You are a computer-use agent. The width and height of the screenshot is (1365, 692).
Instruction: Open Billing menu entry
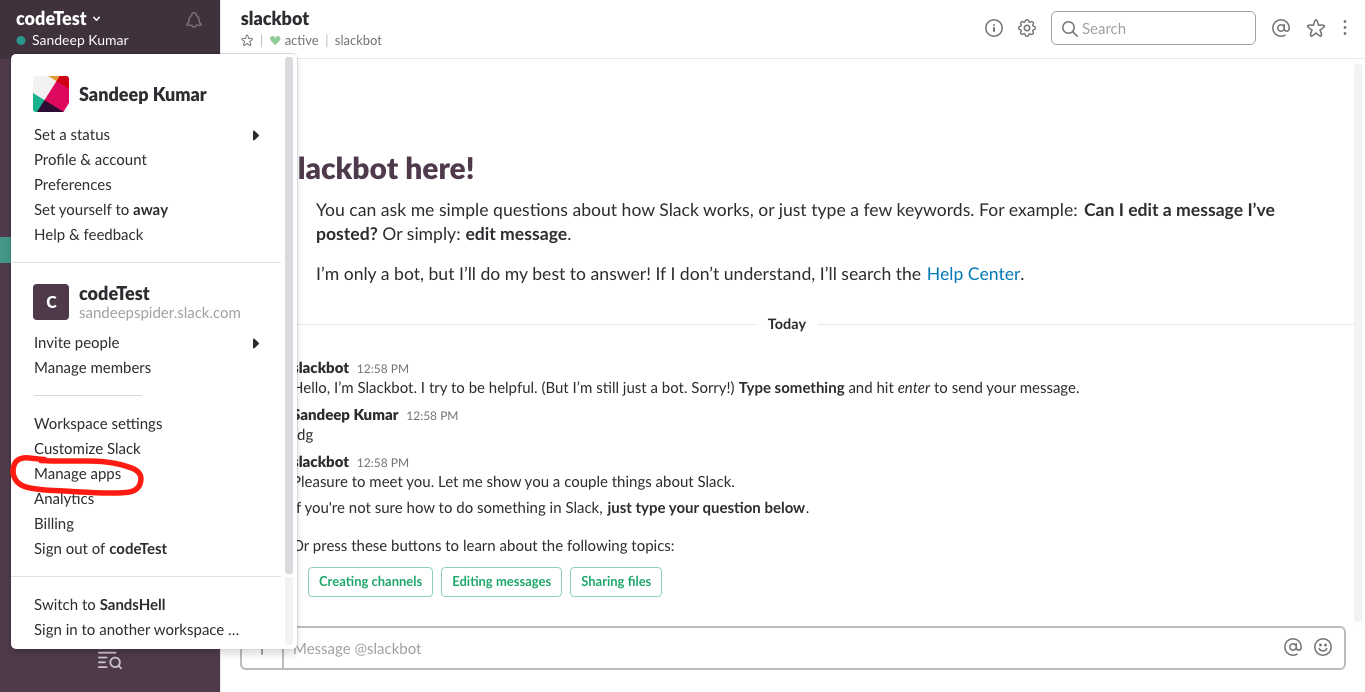coord(54,524)
